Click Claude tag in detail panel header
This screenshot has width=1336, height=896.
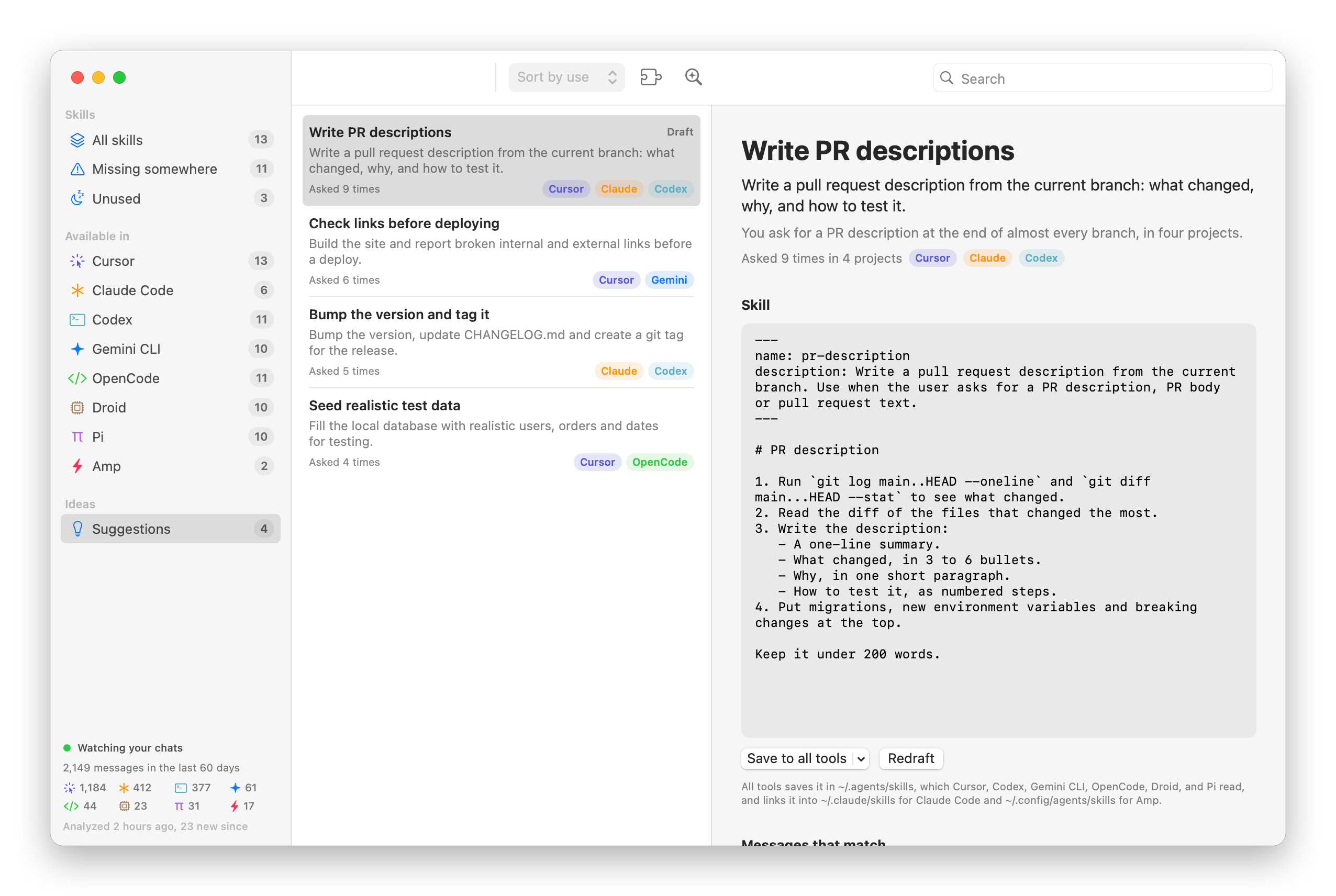(987, 259)
